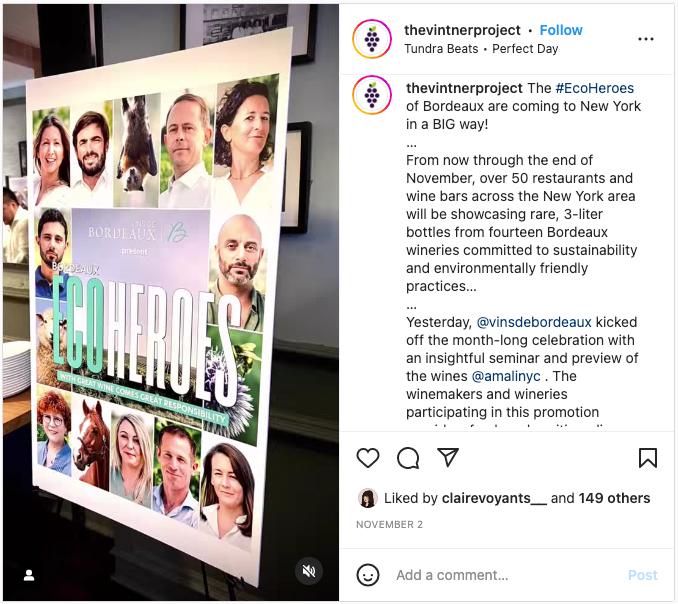This screenshot has height=604, width=678.
Task: Open emoji picker smiley icon
Action: [x=368, y=575]
